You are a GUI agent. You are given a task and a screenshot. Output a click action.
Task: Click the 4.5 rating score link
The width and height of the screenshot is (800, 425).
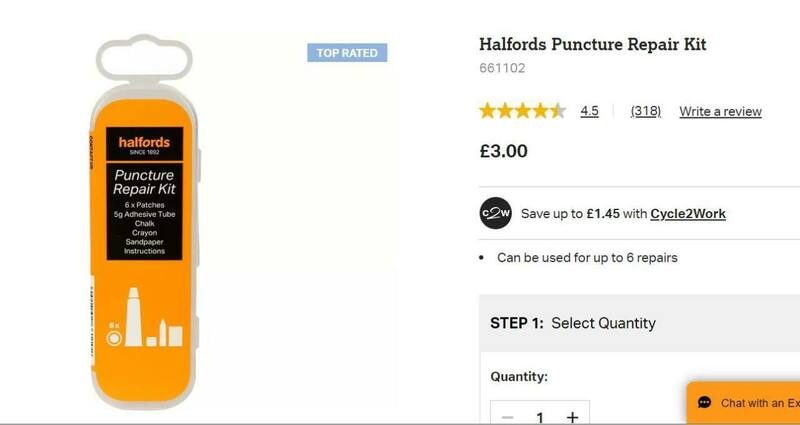coord(589,111)
